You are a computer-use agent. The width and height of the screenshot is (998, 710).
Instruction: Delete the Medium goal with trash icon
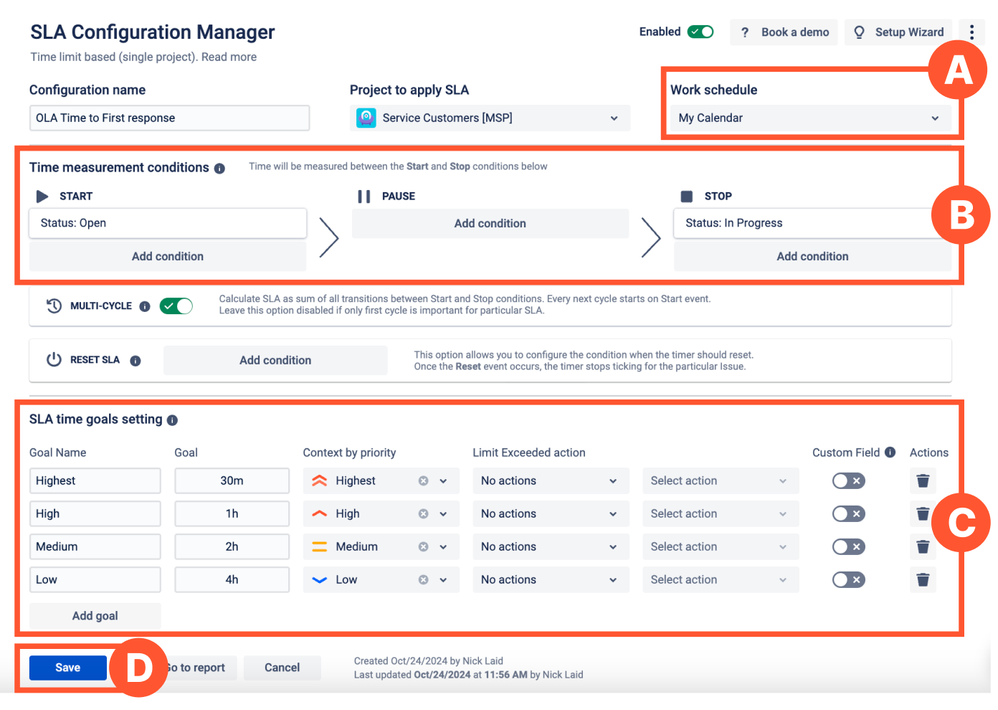pyautogui.click(x=923, y=547)
